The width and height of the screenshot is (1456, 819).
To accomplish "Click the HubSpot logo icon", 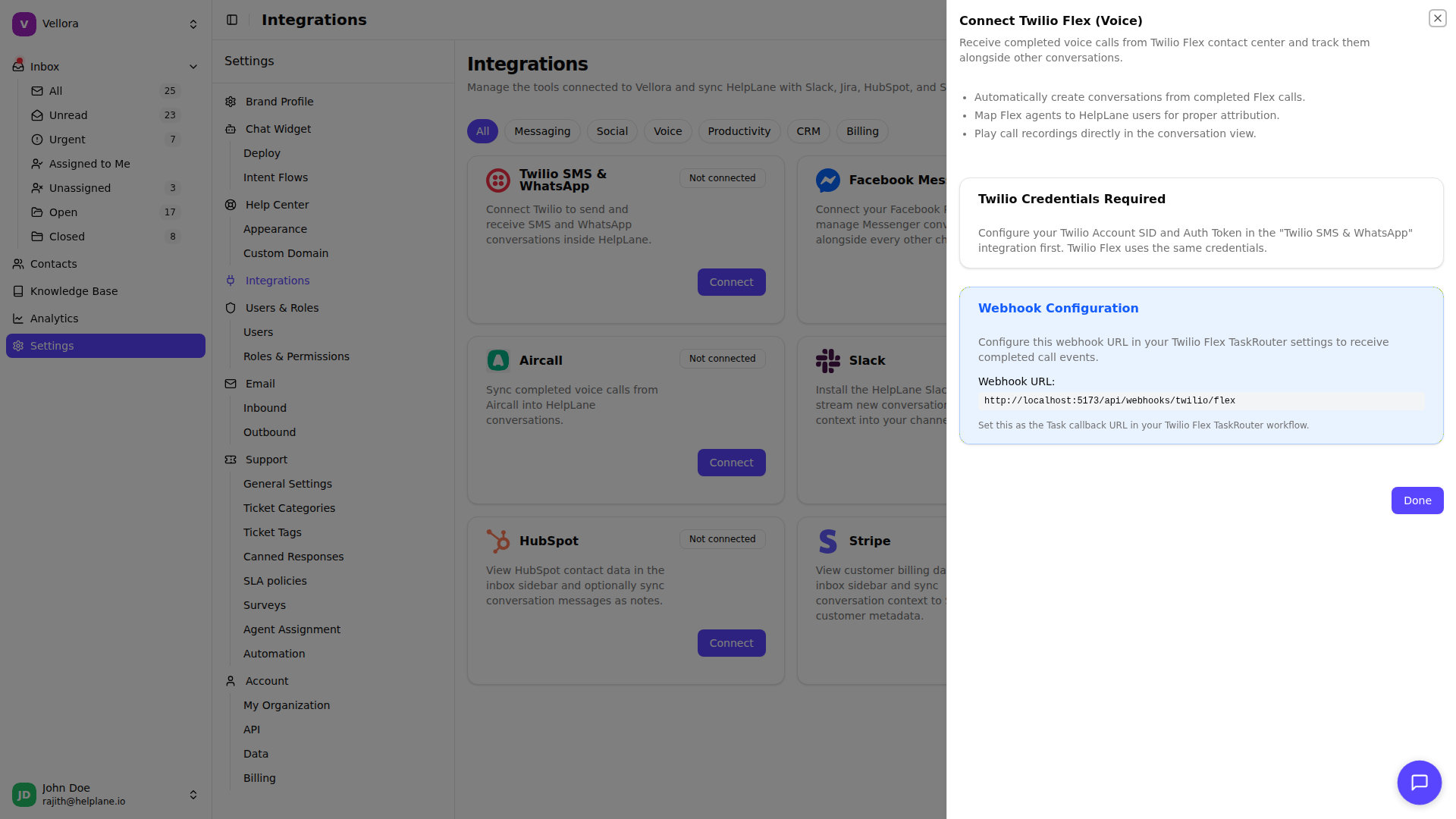I will point(498,541).
